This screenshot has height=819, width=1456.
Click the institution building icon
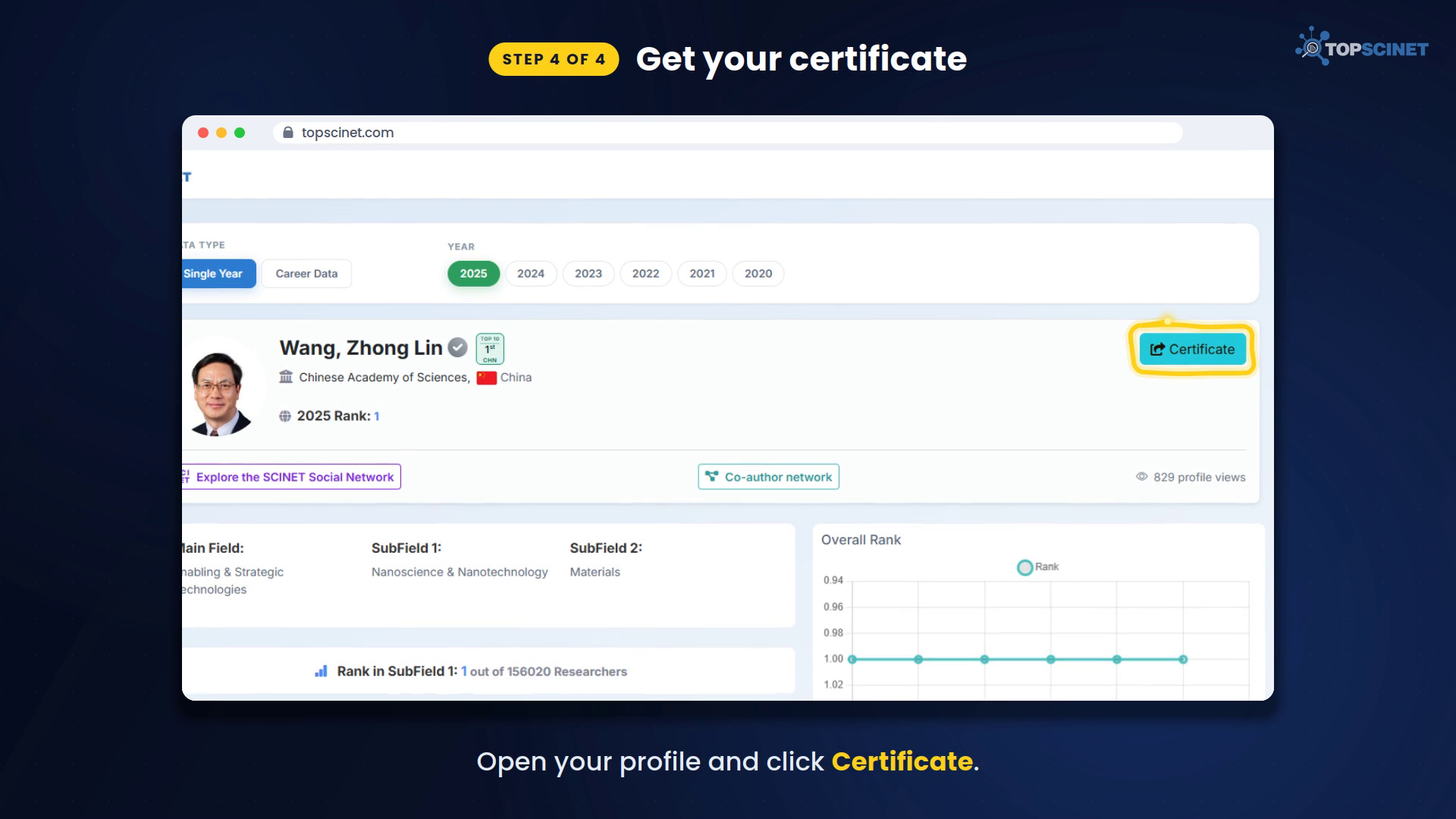(286, 377)
